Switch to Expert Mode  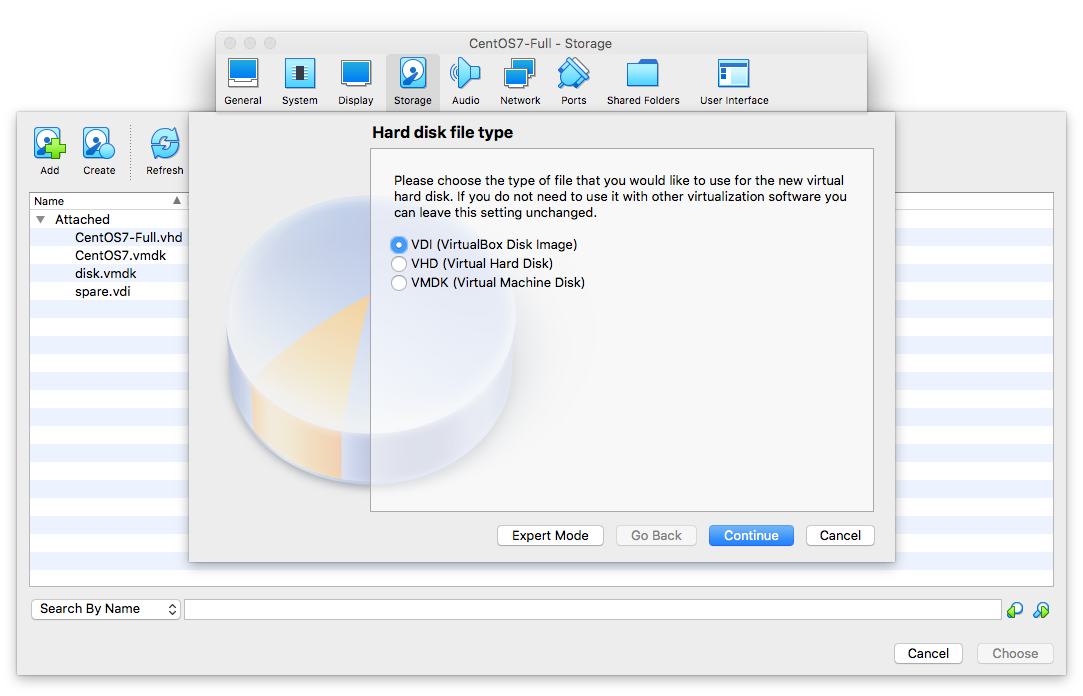click(x=550, y=536)
